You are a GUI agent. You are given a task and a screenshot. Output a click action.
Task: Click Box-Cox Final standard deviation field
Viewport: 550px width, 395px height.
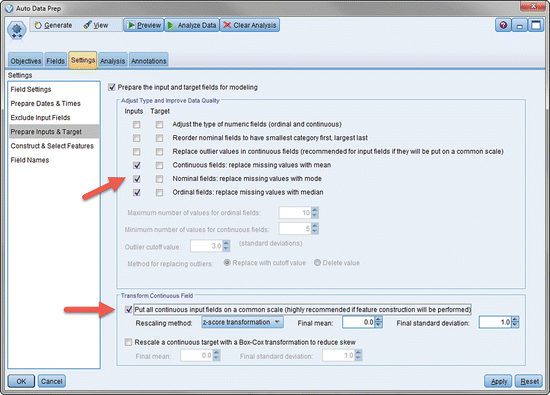coord(338,355)
